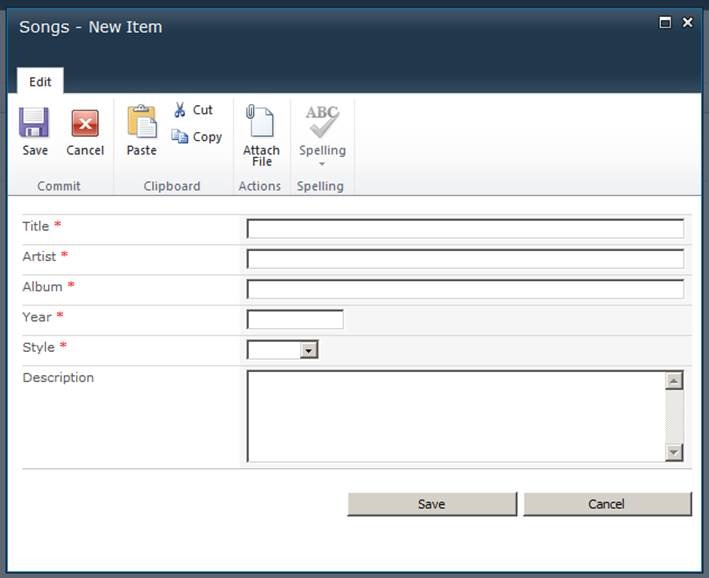Click inside the Description text area
This screenshot has height=578, width=709.
(455, 416)
